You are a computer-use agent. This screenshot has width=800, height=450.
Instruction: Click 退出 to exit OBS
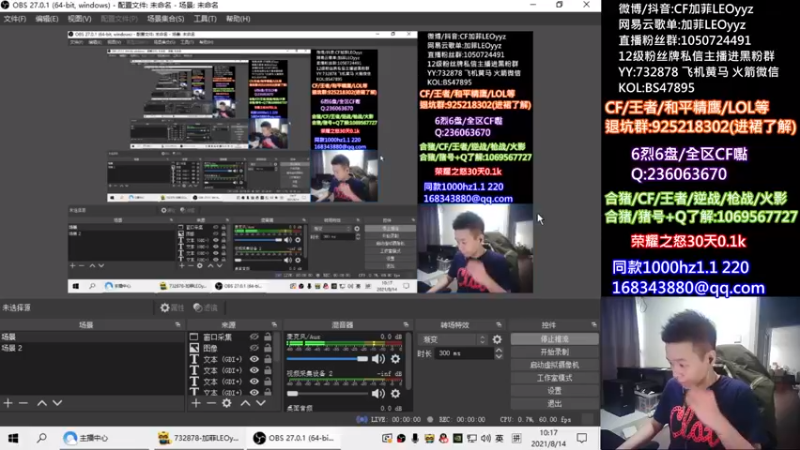[x=555, y=404]
